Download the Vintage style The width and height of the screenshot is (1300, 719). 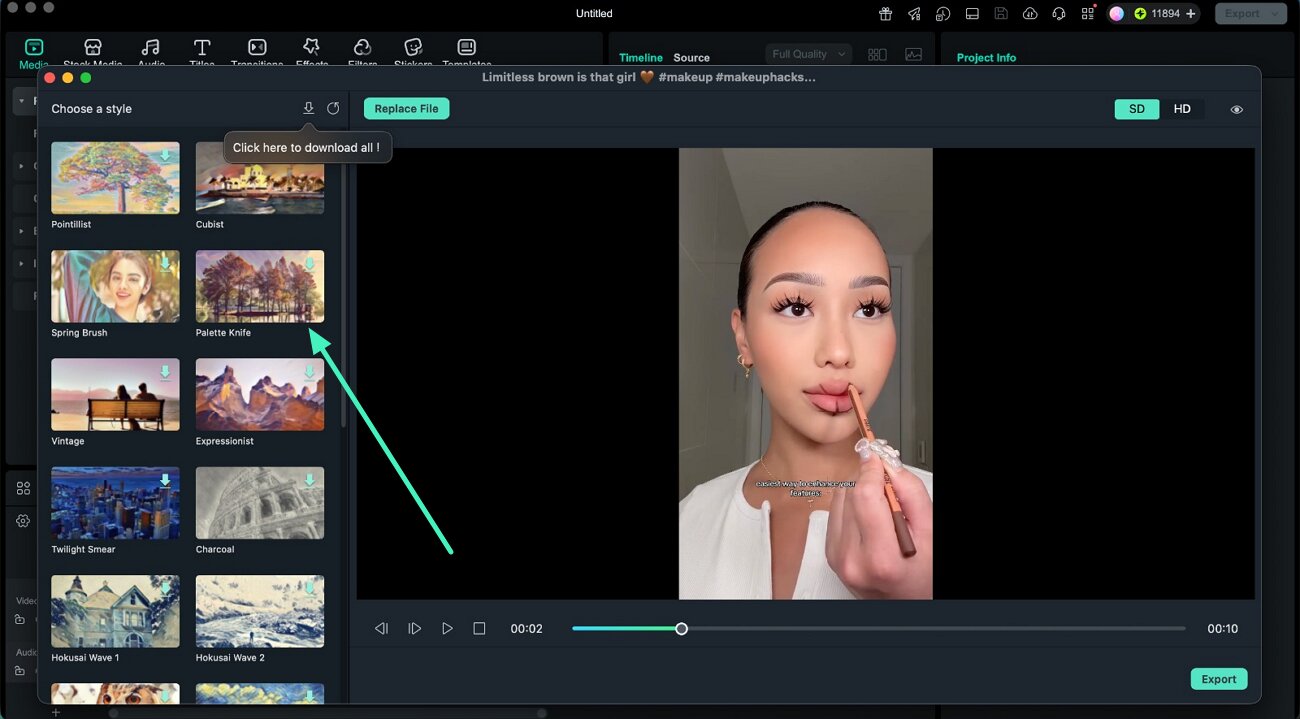tap(165, 372)
